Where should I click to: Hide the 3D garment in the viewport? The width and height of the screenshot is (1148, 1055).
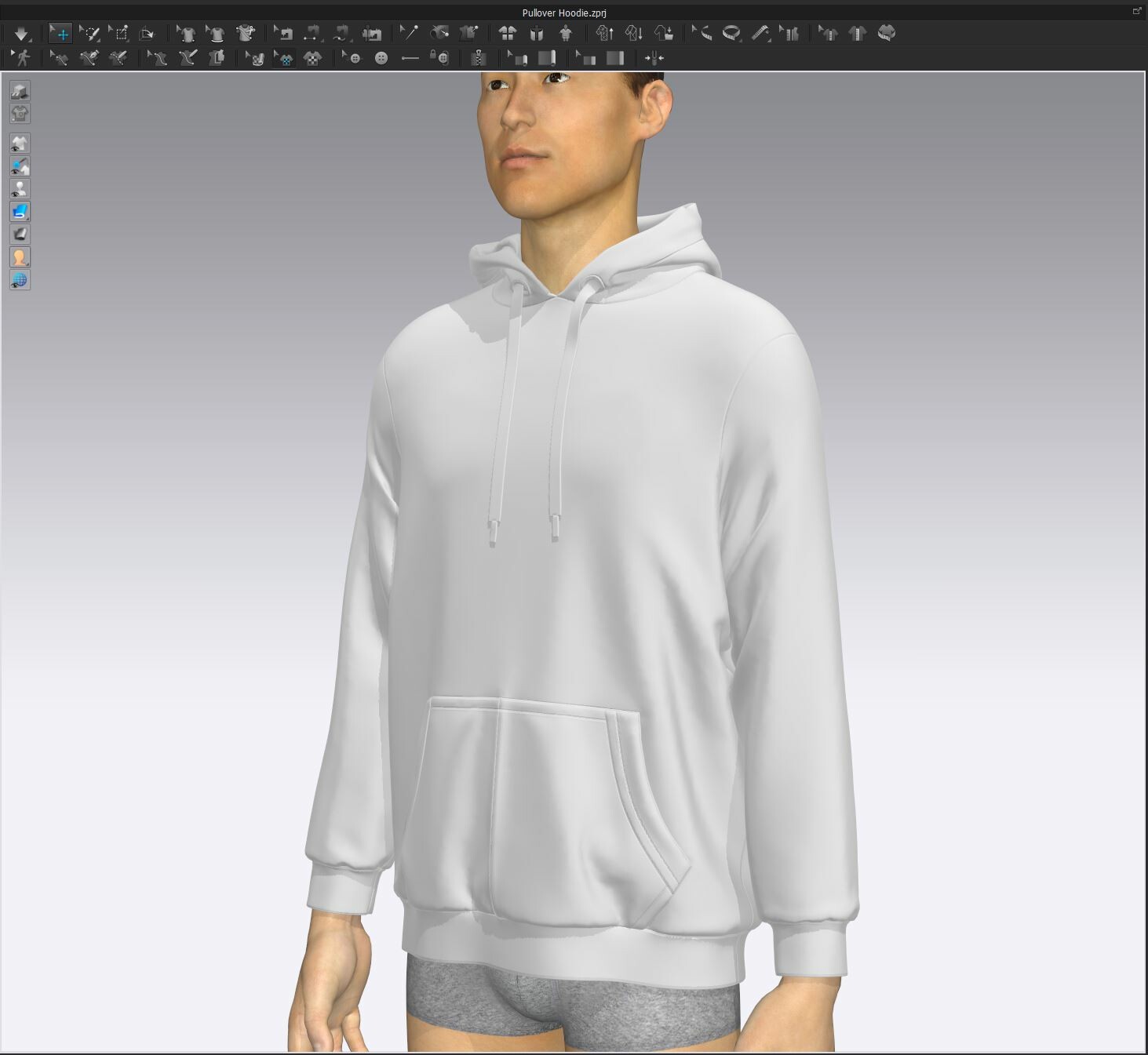coord(20,143)
